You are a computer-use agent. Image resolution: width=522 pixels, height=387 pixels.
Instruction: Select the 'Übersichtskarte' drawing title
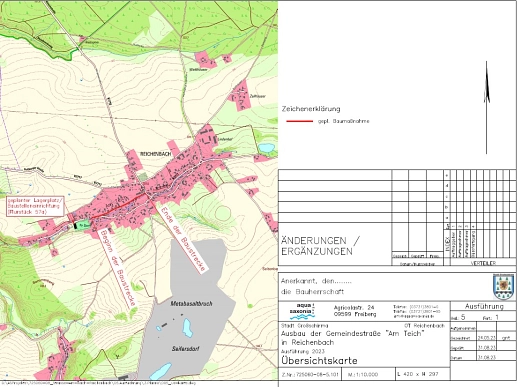point(319,360)
